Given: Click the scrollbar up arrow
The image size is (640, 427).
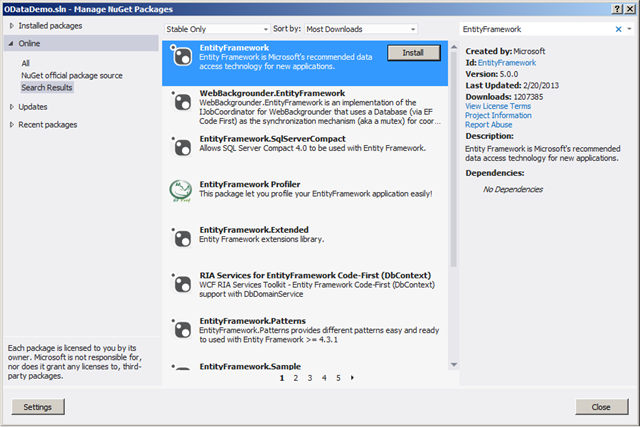Looking at the screenshot, I should tap(453, 47).
